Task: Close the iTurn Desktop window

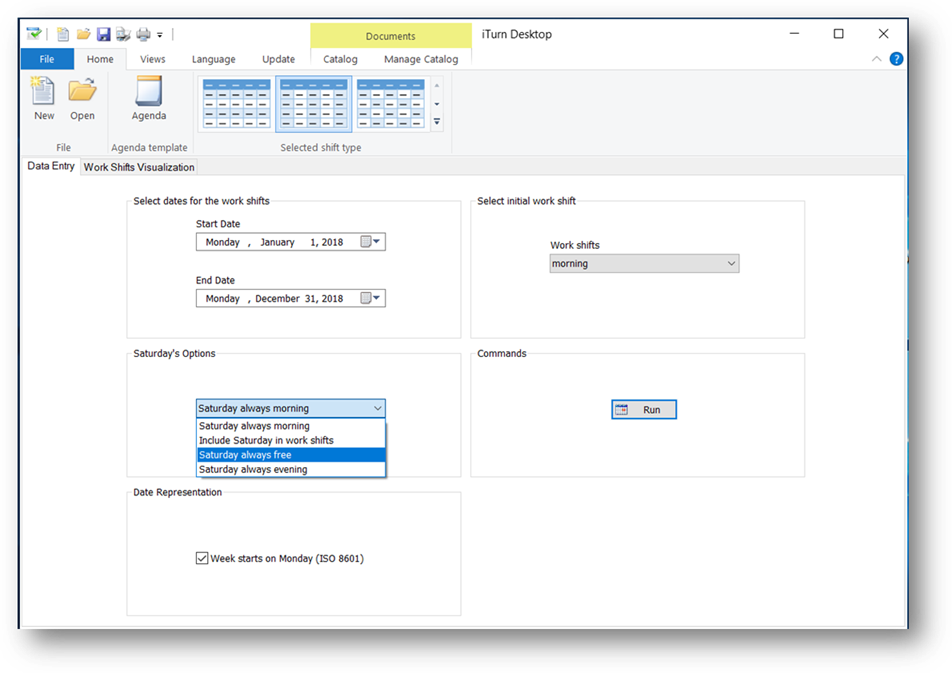Action: [883, 34]
